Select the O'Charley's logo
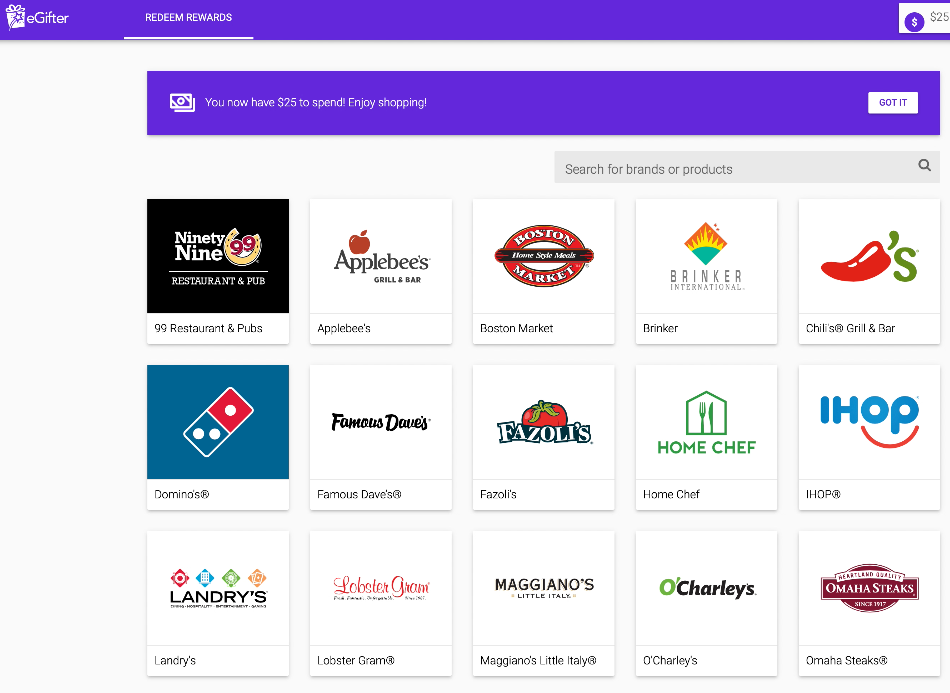Screen dimensions: 950x693 tap(706, 588)
